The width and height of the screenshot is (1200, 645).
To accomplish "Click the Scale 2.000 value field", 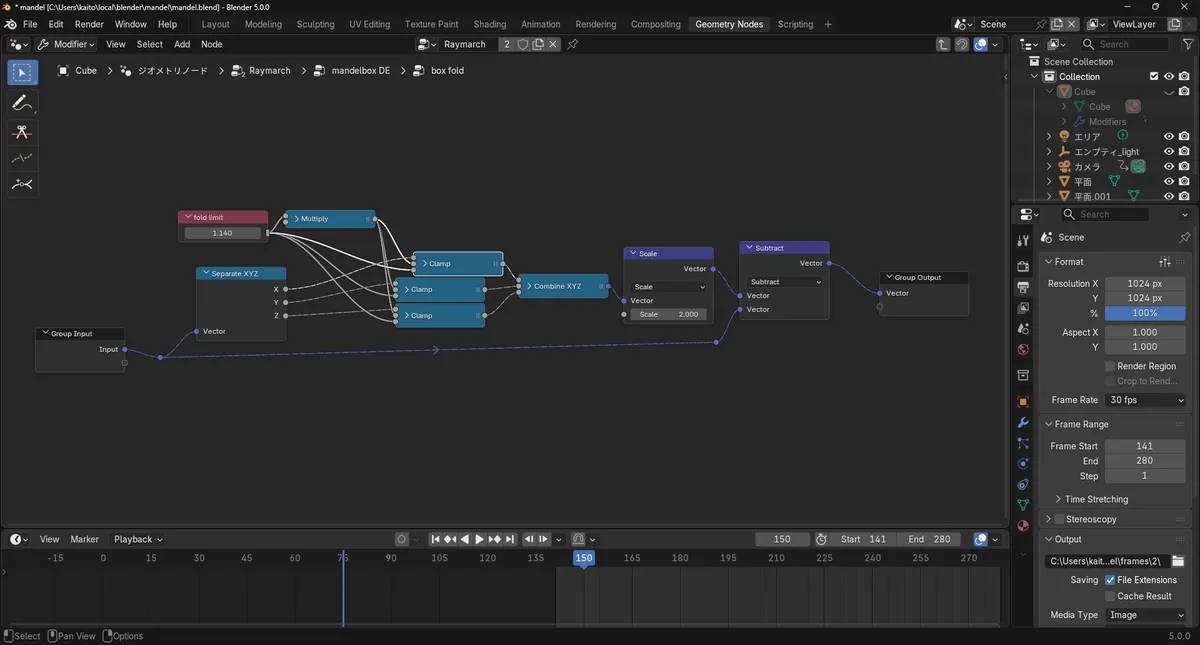I will 668,314.
